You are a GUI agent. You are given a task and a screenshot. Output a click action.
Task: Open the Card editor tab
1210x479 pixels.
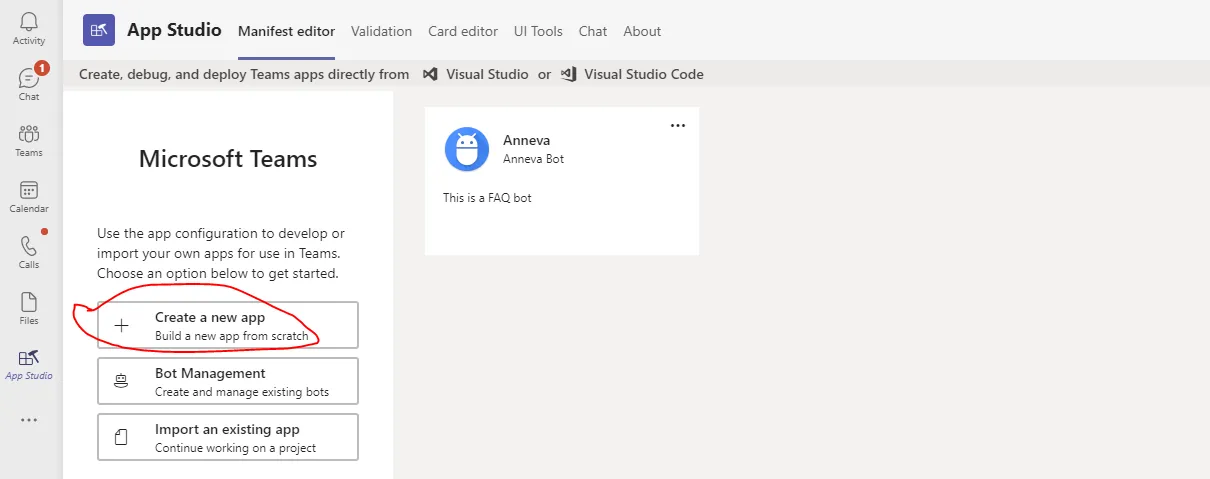pos(463,31)
